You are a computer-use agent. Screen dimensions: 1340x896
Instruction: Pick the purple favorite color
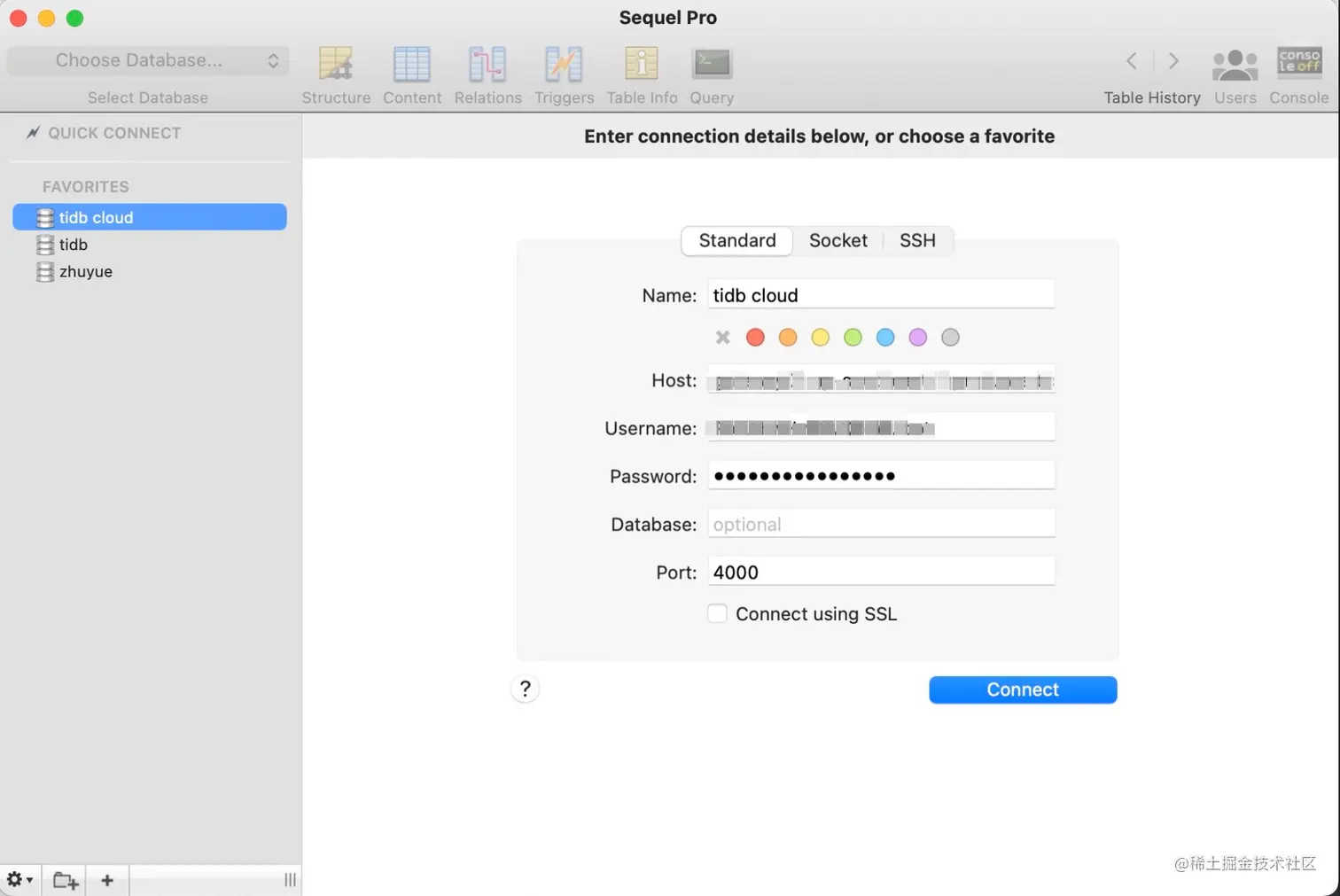point(918,337)
